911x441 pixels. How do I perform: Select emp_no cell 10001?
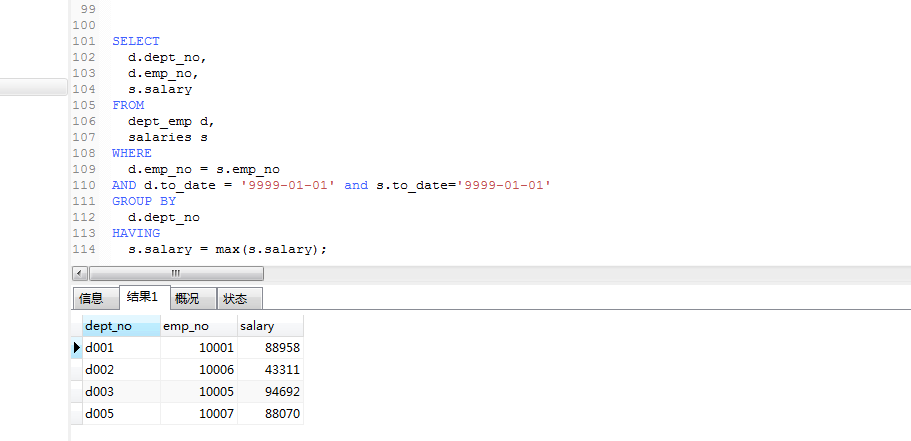(x=199, y=348)
